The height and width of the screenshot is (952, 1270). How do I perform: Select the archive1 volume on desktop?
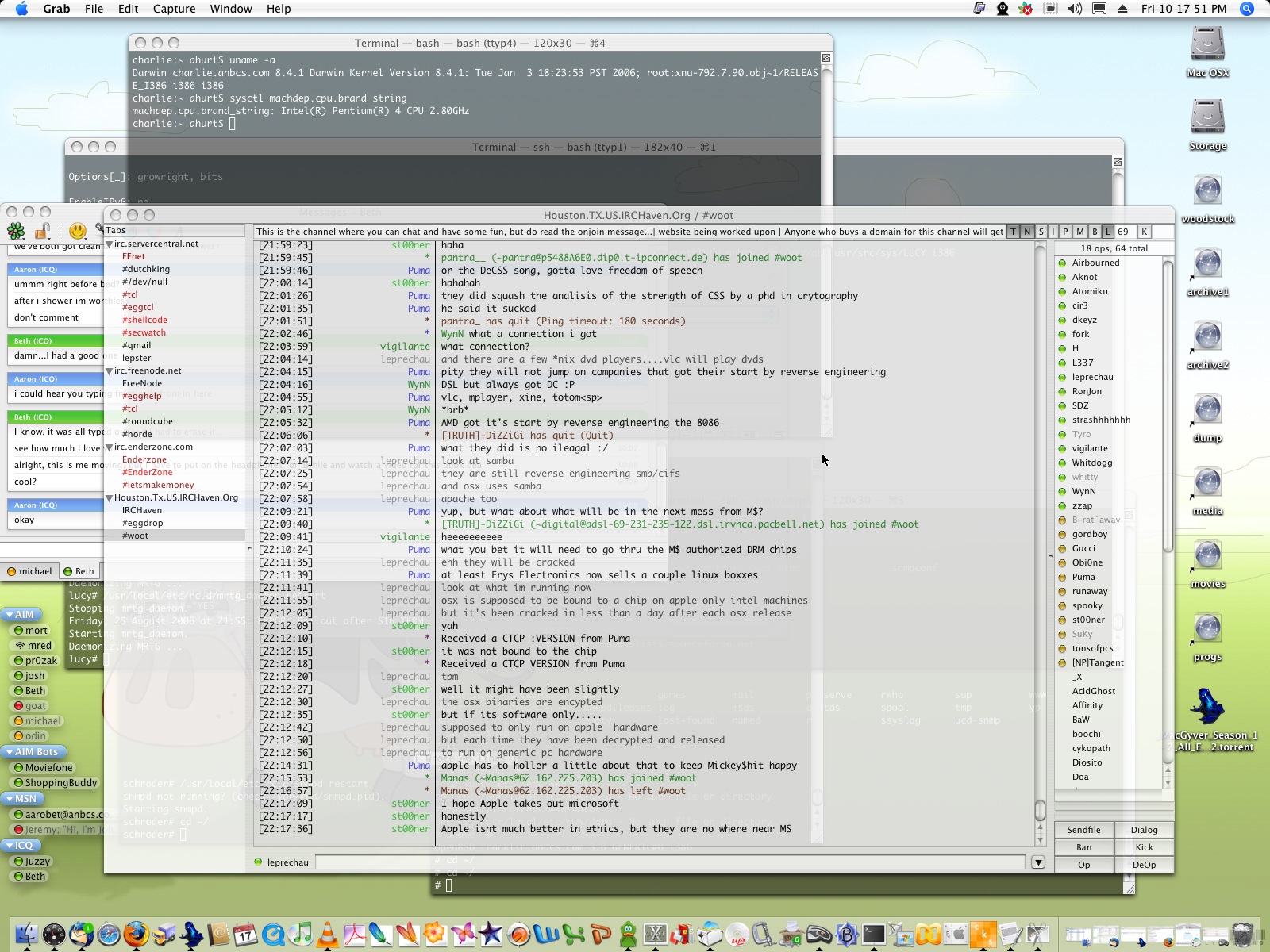pyautogui.click(x=1207, y=263)
